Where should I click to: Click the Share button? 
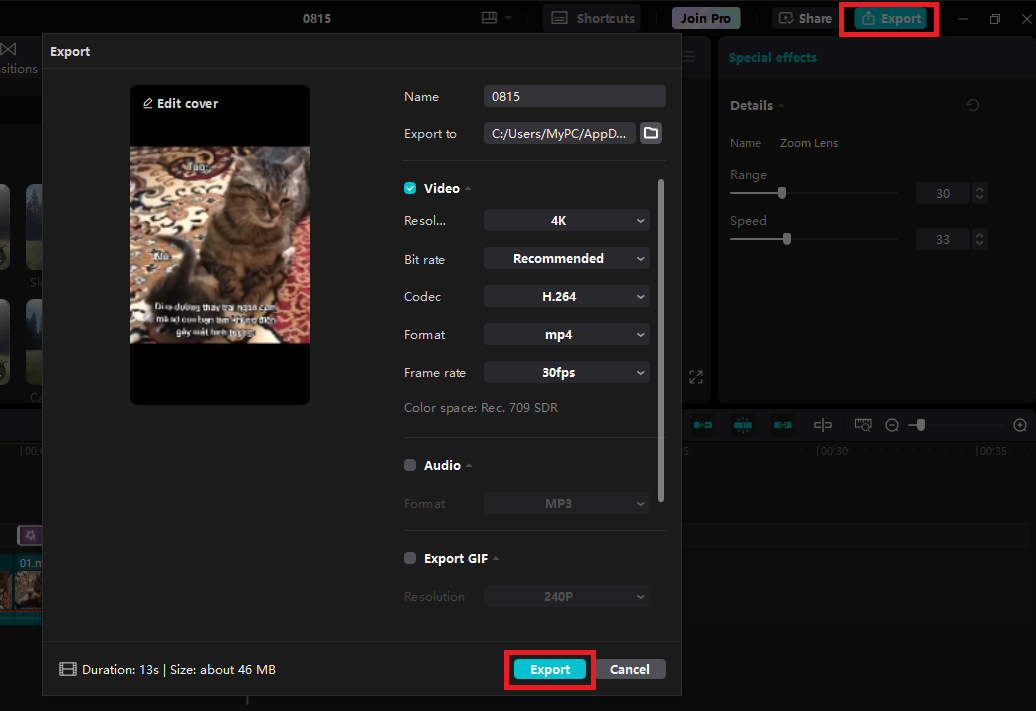coord(805,19)
